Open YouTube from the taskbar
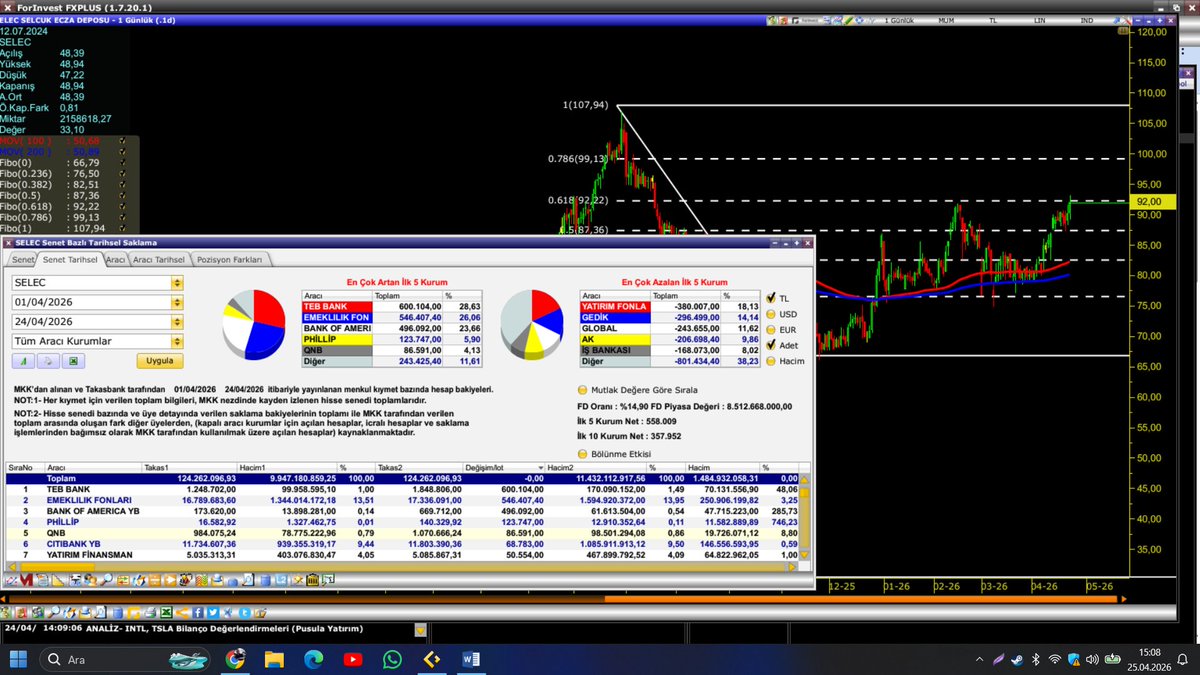This screenshot has width=1200, height=675. click(x=352, y=659)
